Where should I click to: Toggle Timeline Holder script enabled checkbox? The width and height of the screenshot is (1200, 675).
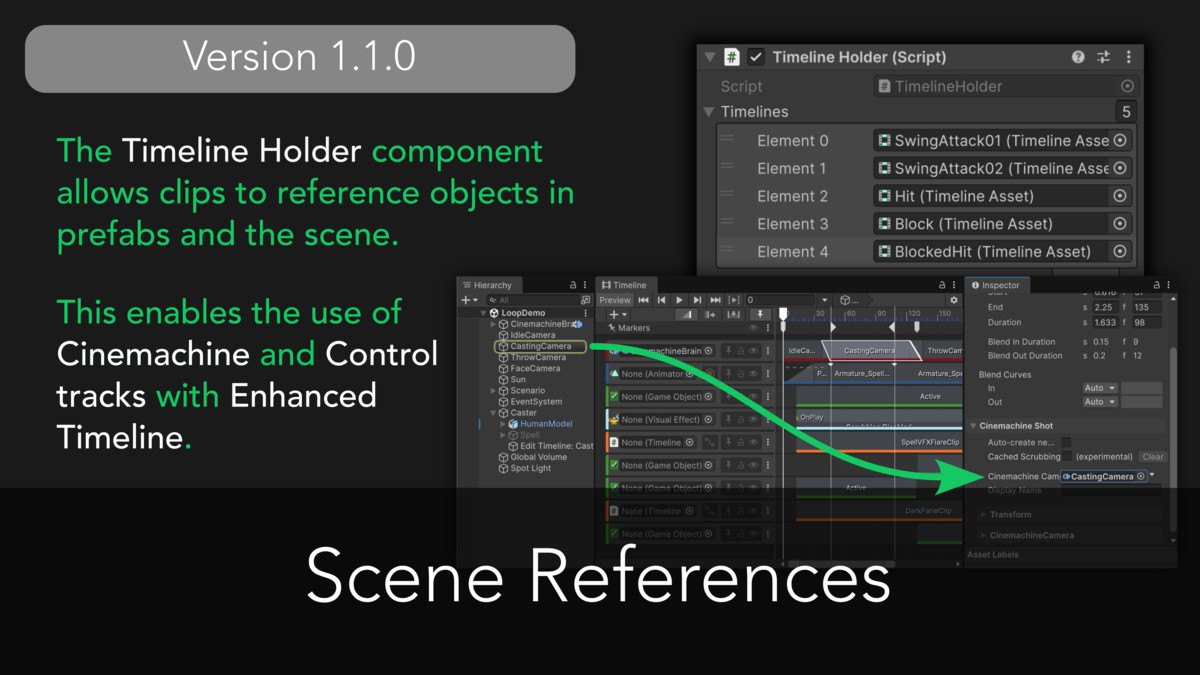click(x=757, y=57)
